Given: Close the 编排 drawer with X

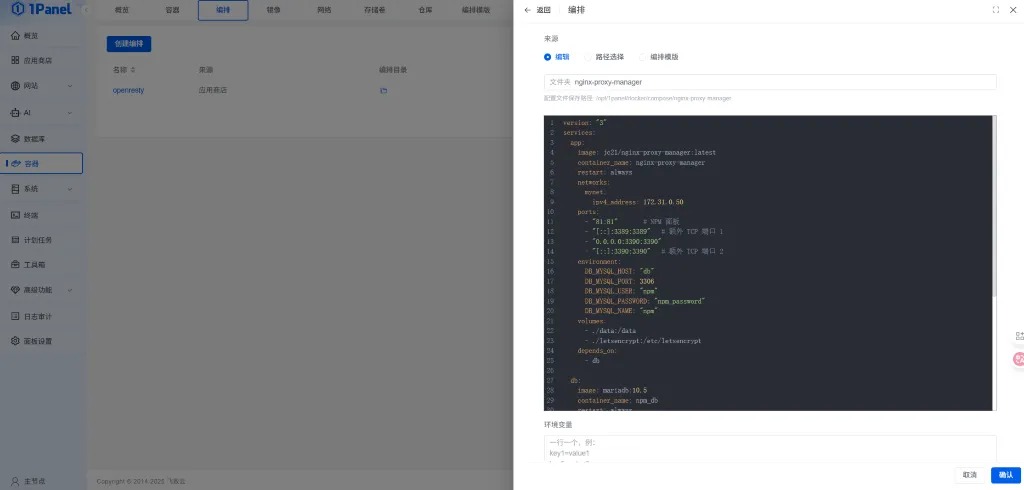Looking at the screenshot, I should 1013,10.
